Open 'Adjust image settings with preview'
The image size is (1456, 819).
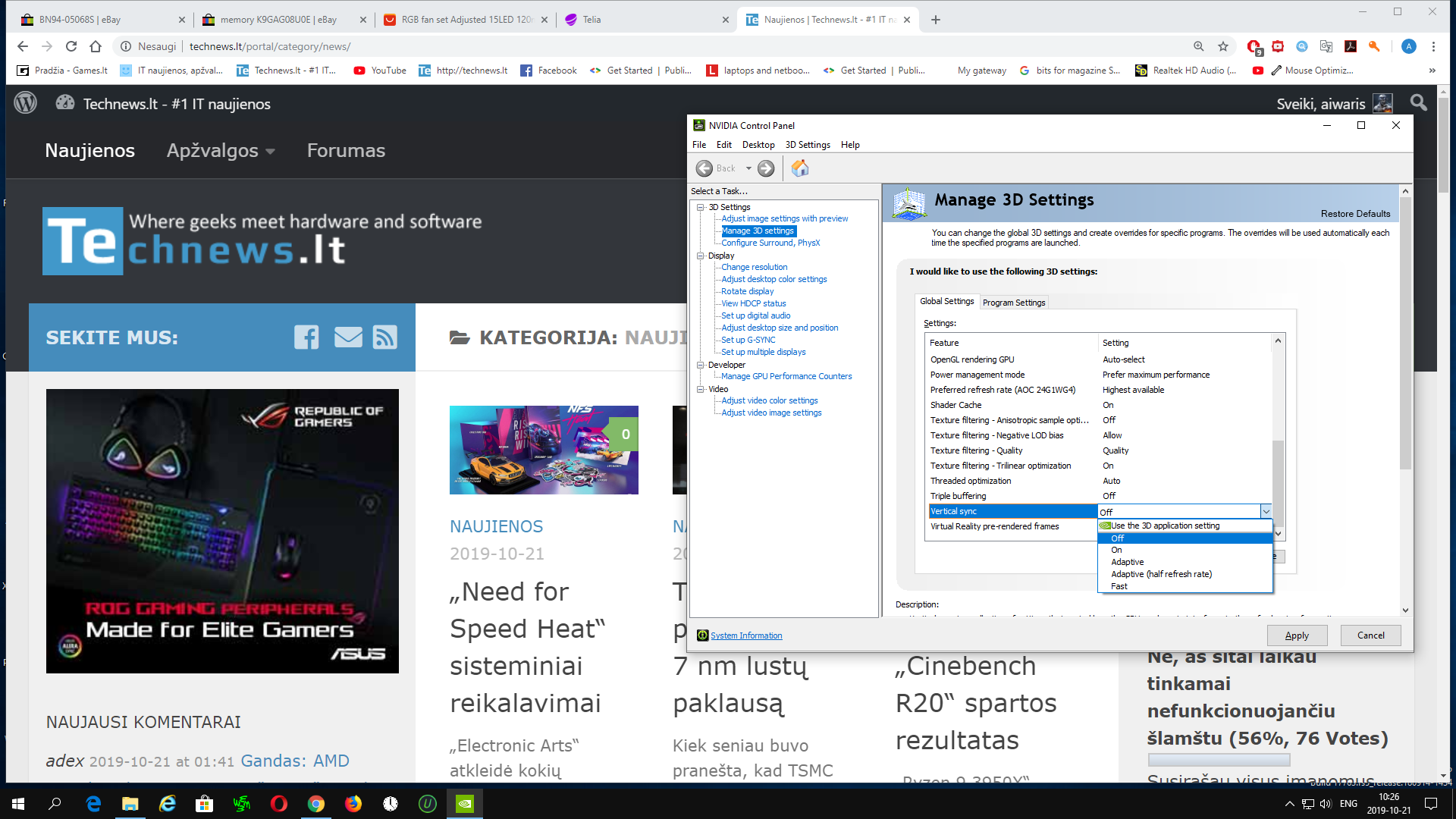click(x=785, y=218)
